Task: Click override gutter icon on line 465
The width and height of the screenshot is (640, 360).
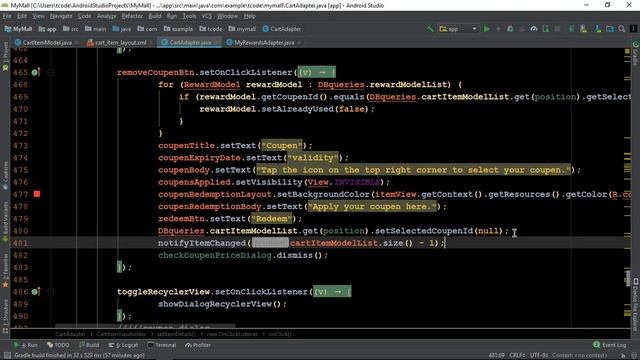Action: (x=36, y=72)
